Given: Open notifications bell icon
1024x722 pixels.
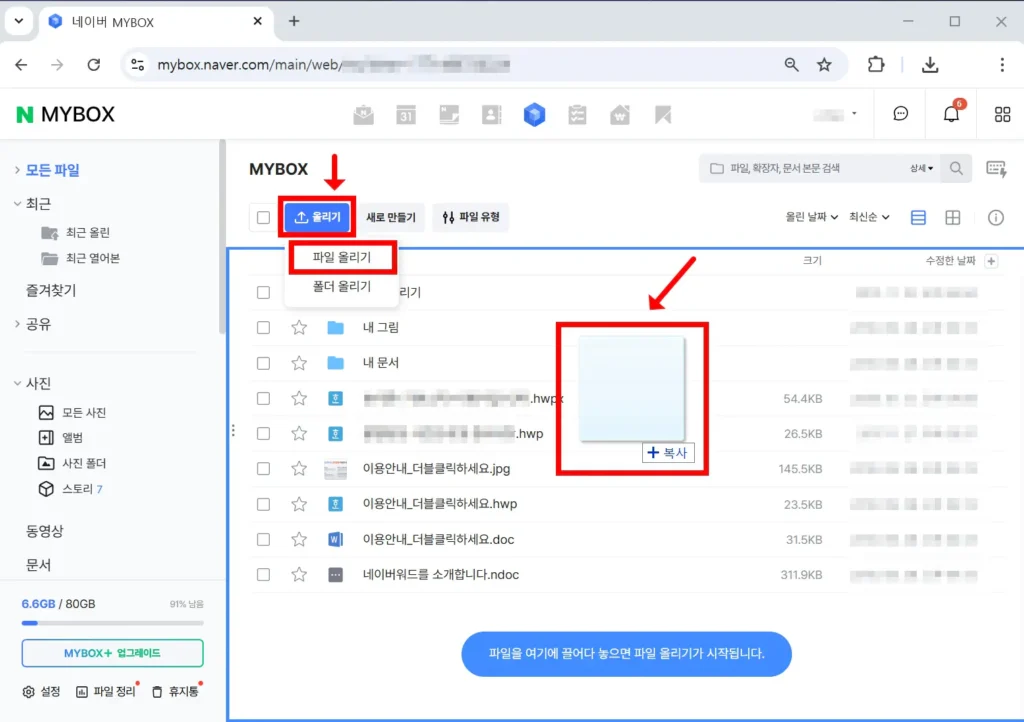Looking at the screenshot, I should [x=952, y=114].
